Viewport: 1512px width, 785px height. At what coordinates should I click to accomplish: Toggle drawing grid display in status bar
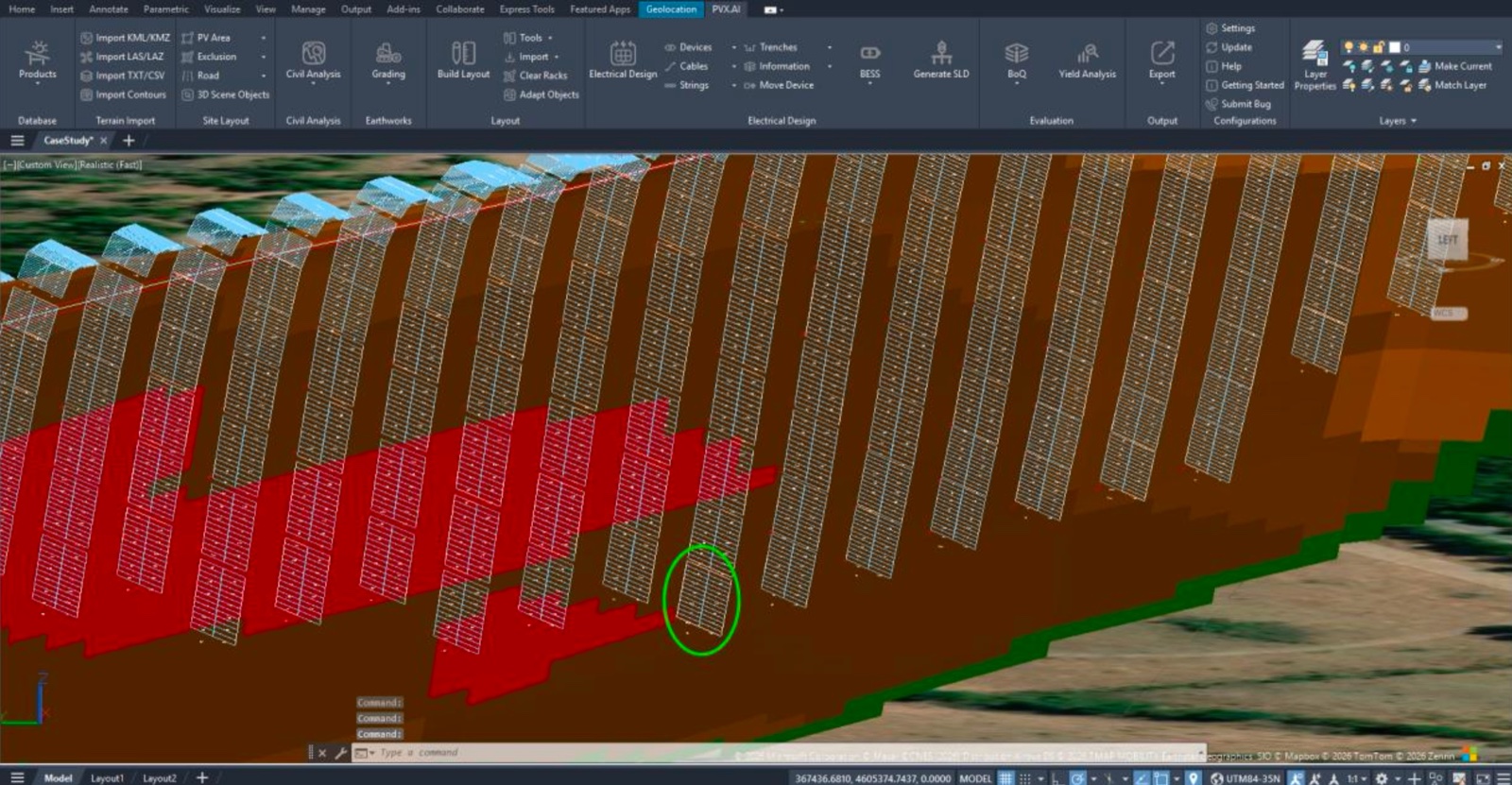pos(1005,778)
